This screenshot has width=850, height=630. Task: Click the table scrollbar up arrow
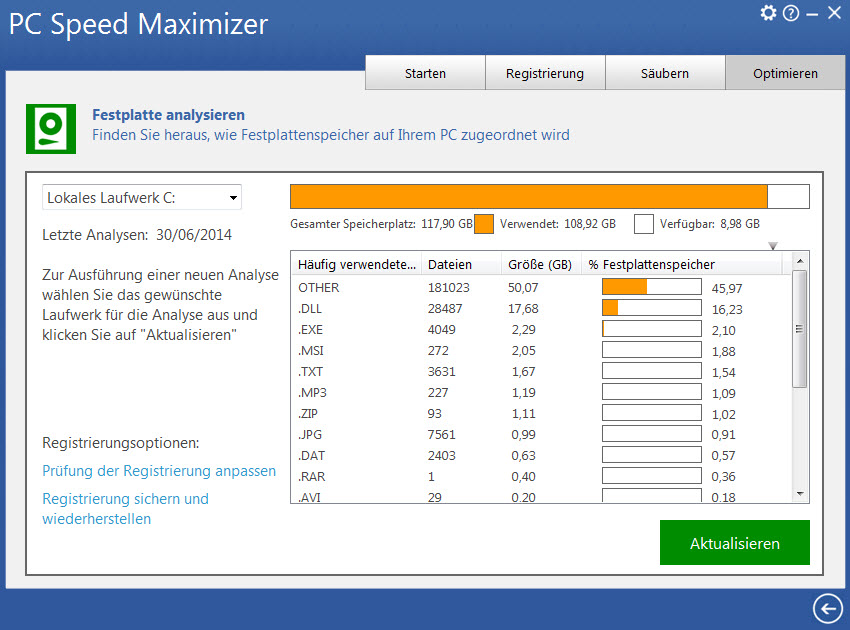point(800,261)
